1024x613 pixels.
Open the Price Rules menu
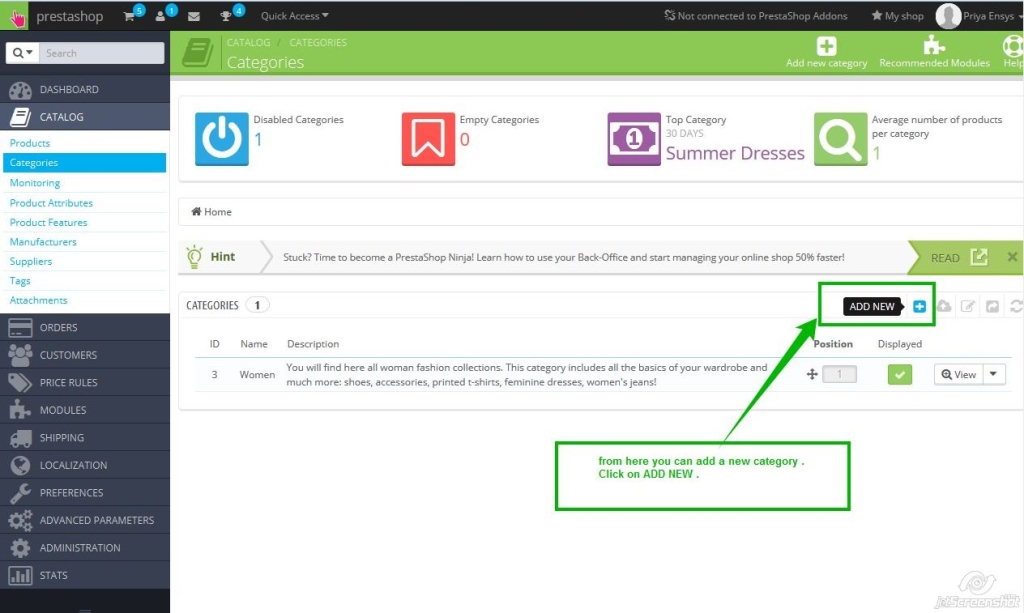pyautogui.click(x=85, y=383)
